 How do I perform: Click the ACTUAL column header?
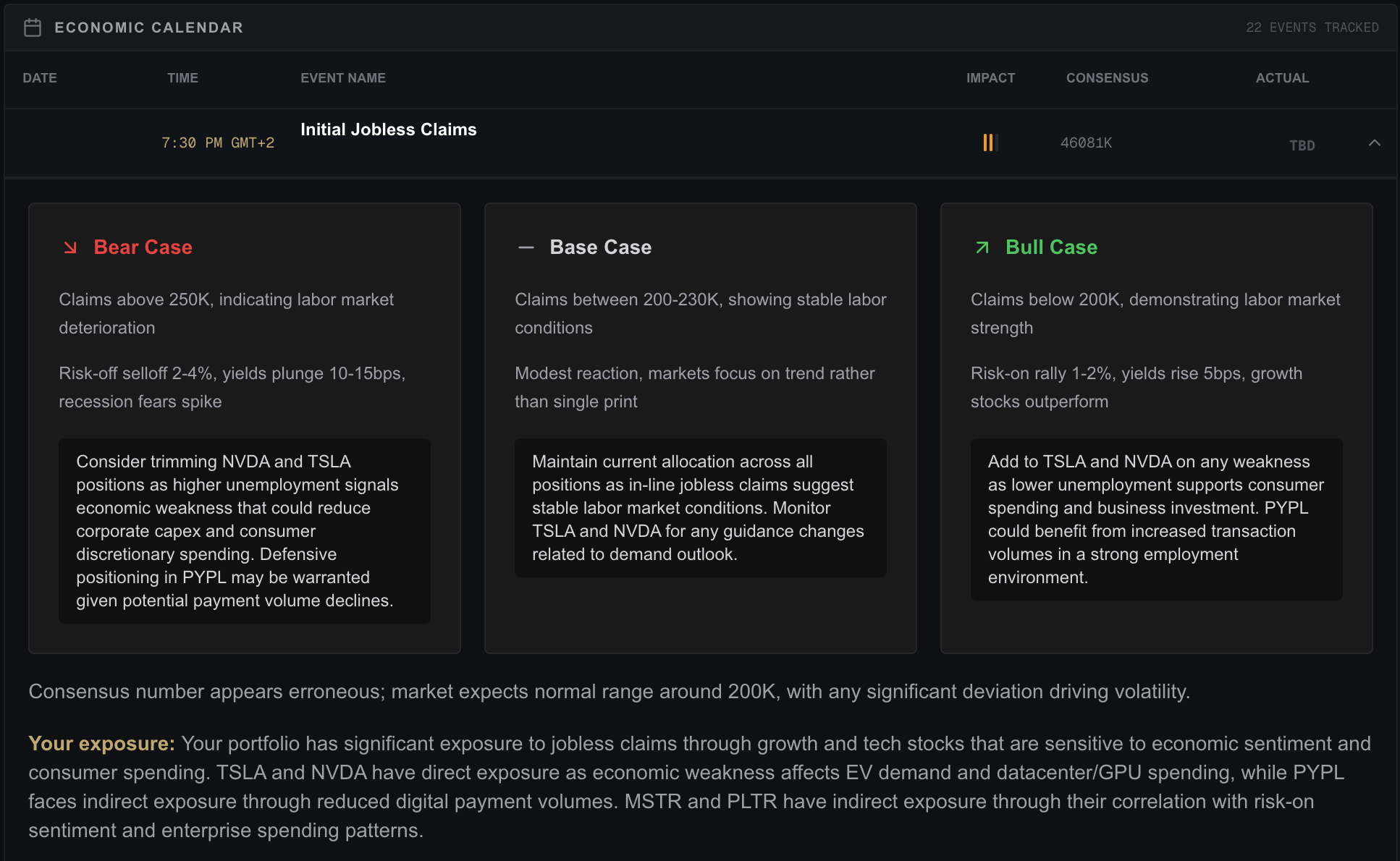[x=1282, y=78]
